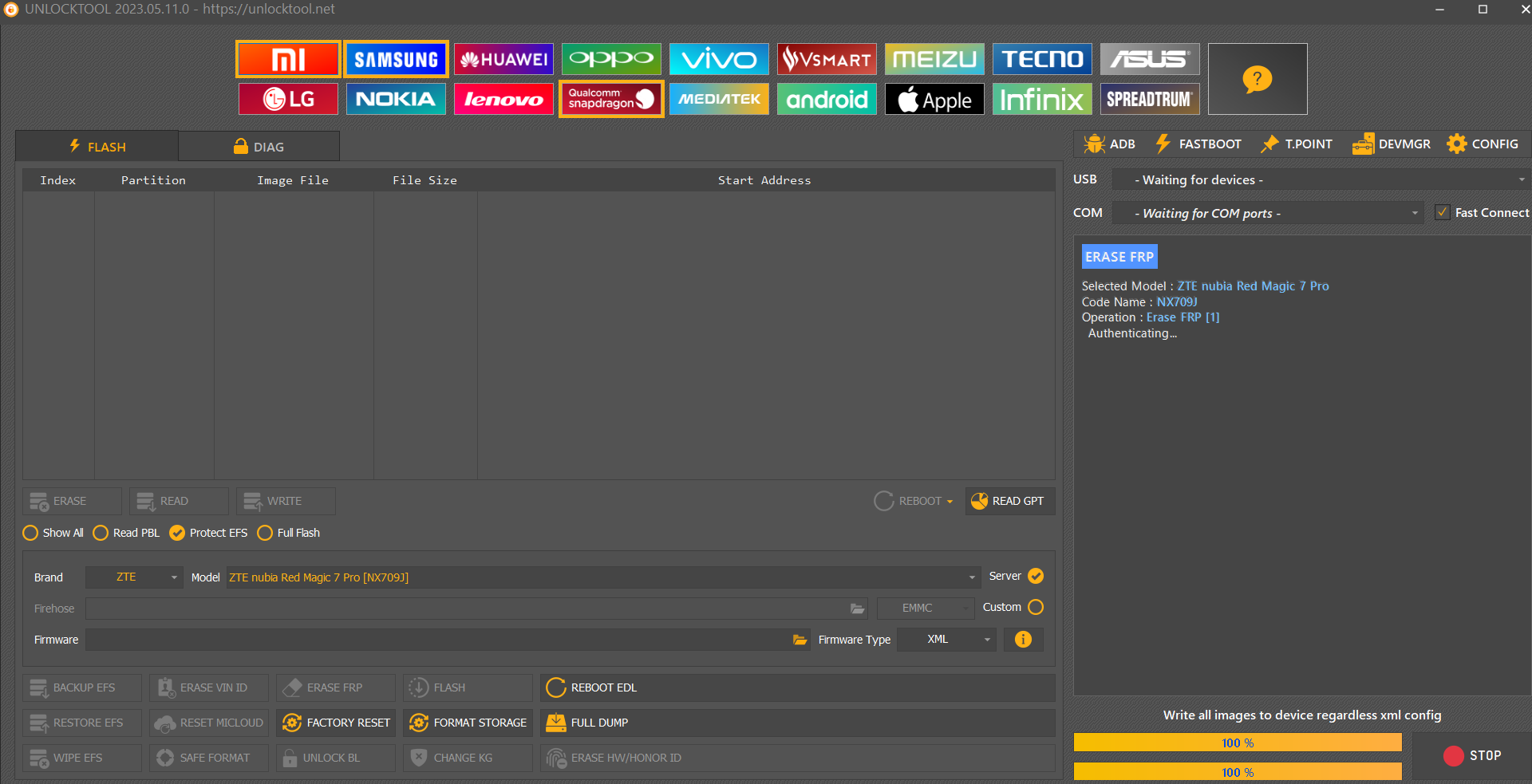Click the Start Address column header

point(764,180)
